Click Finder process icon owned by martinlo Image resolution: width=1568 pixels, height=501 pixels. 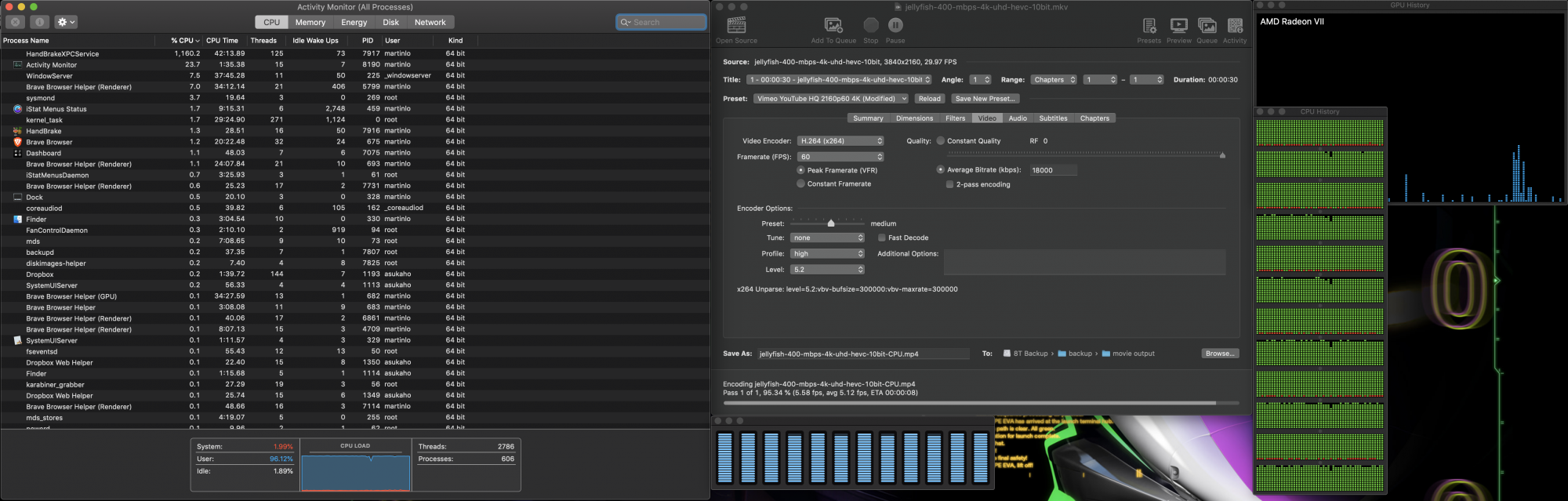pos(17,219)
